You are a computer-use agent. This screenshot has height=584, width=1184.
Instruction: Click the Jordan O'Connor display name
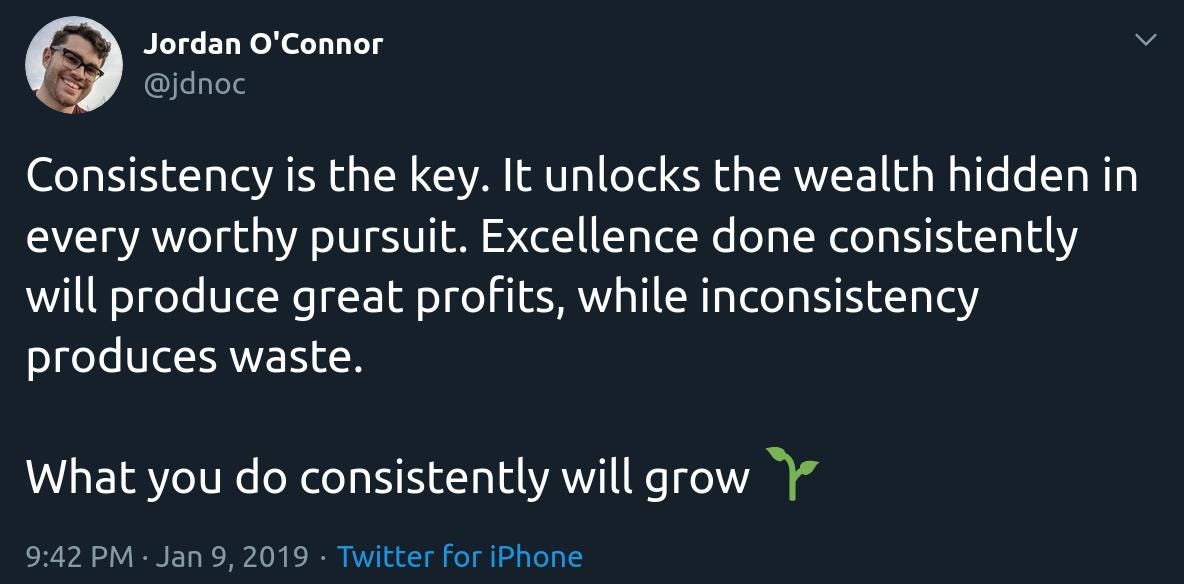[263, 45]
